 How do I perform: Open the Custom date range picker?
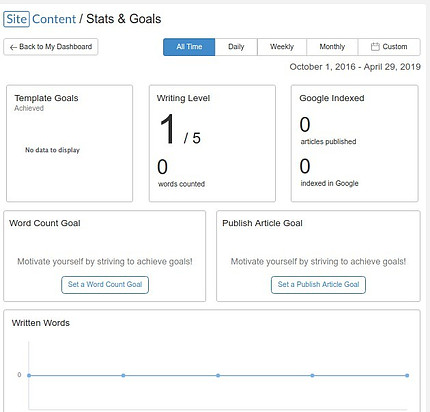coord(389,47)
